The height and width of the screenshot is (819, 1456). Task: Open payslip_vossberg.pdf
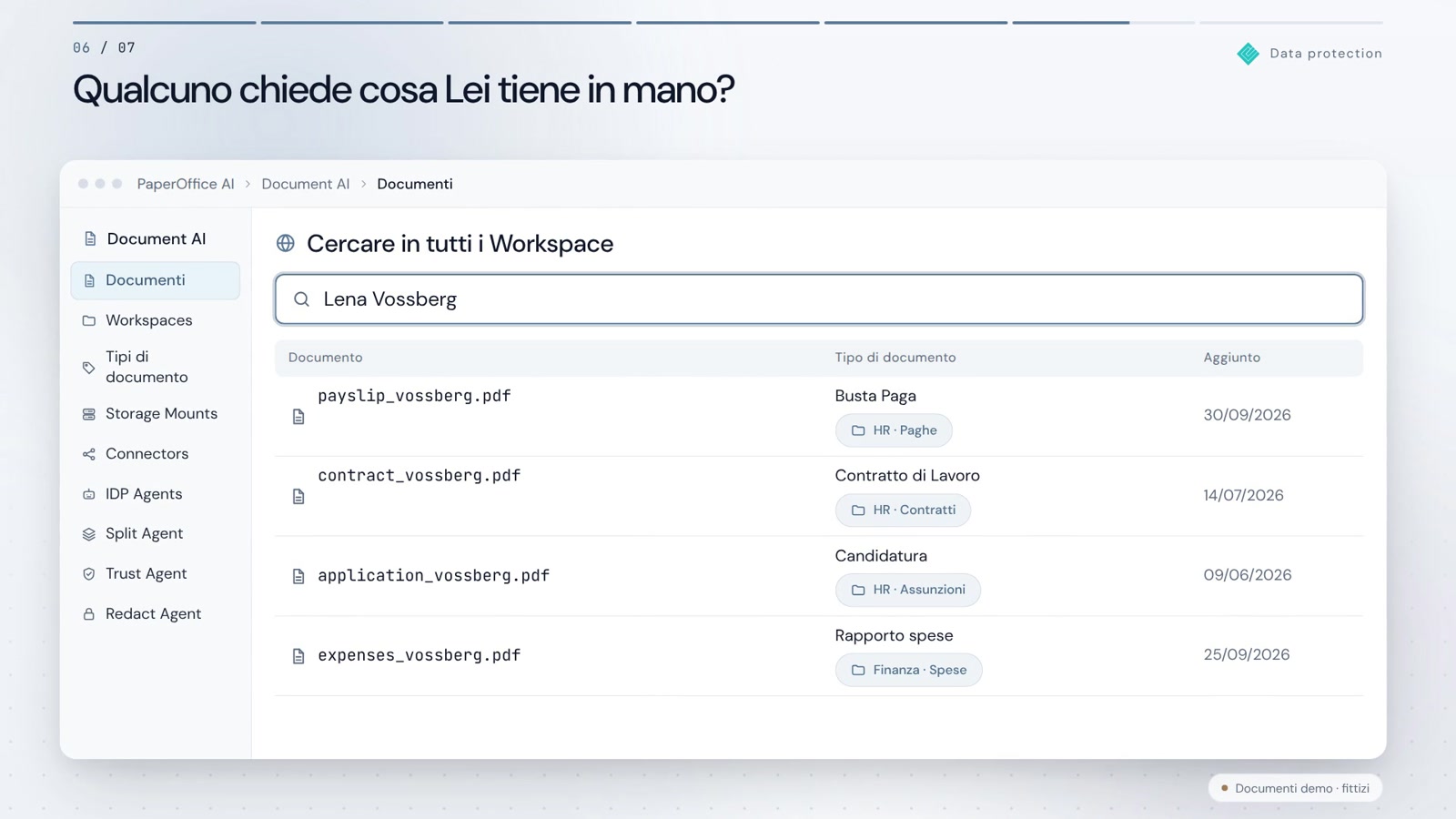click(414, 396)
